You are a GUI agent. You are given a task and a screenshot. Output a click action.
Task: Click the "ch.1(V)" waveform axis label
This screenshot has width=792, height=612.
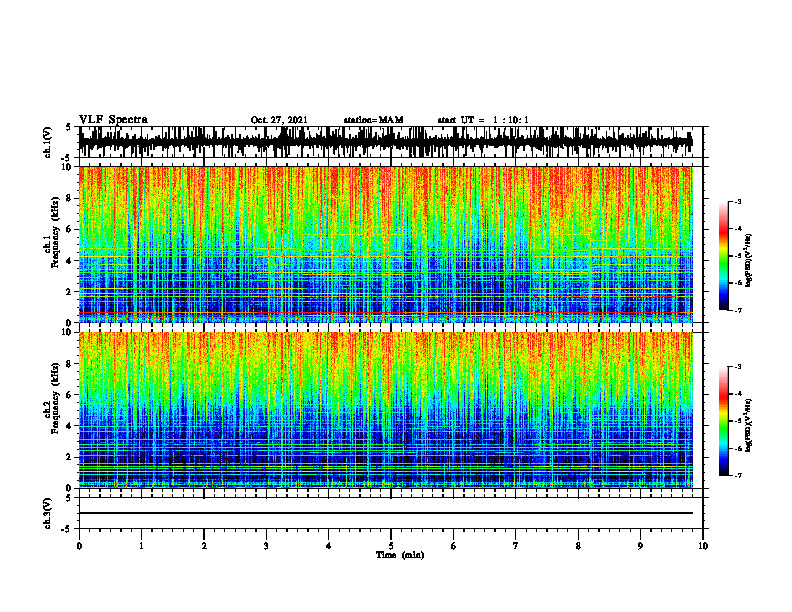(48, 142)
